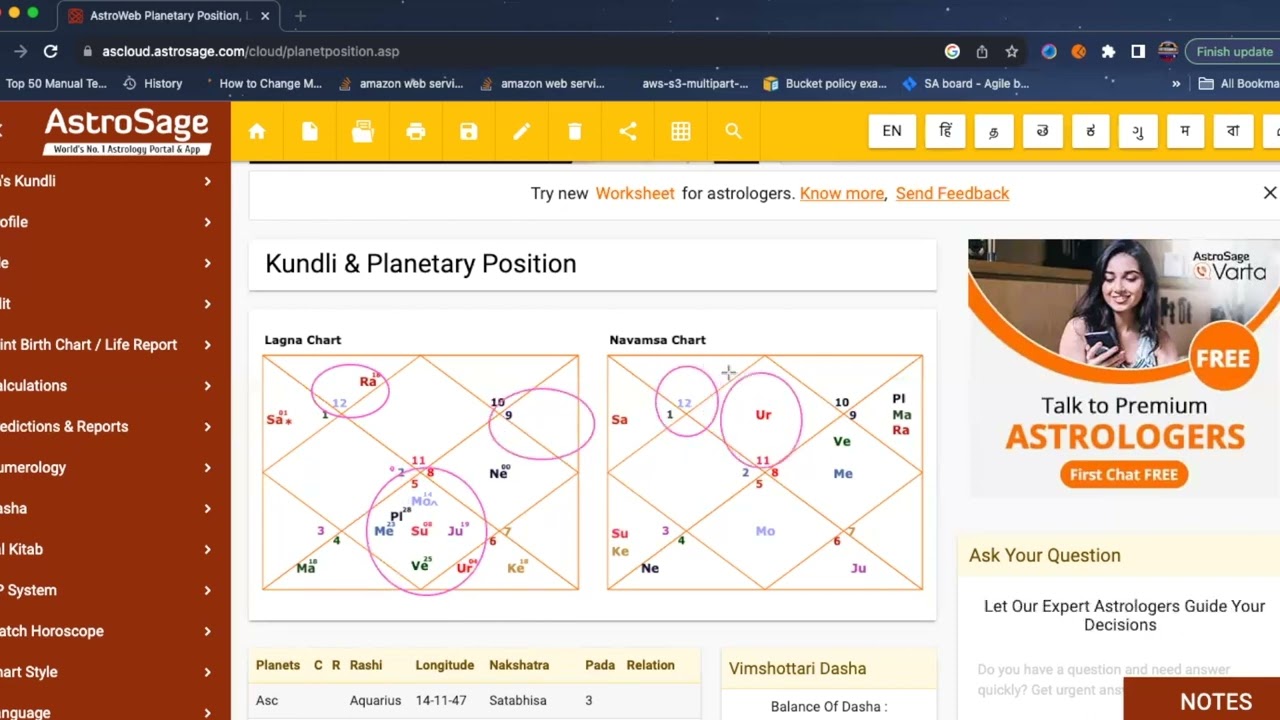This screenshot has height=720, width=1280.
Task: Click the Satabhisa nakshatra cell
Action: (518, 700)
